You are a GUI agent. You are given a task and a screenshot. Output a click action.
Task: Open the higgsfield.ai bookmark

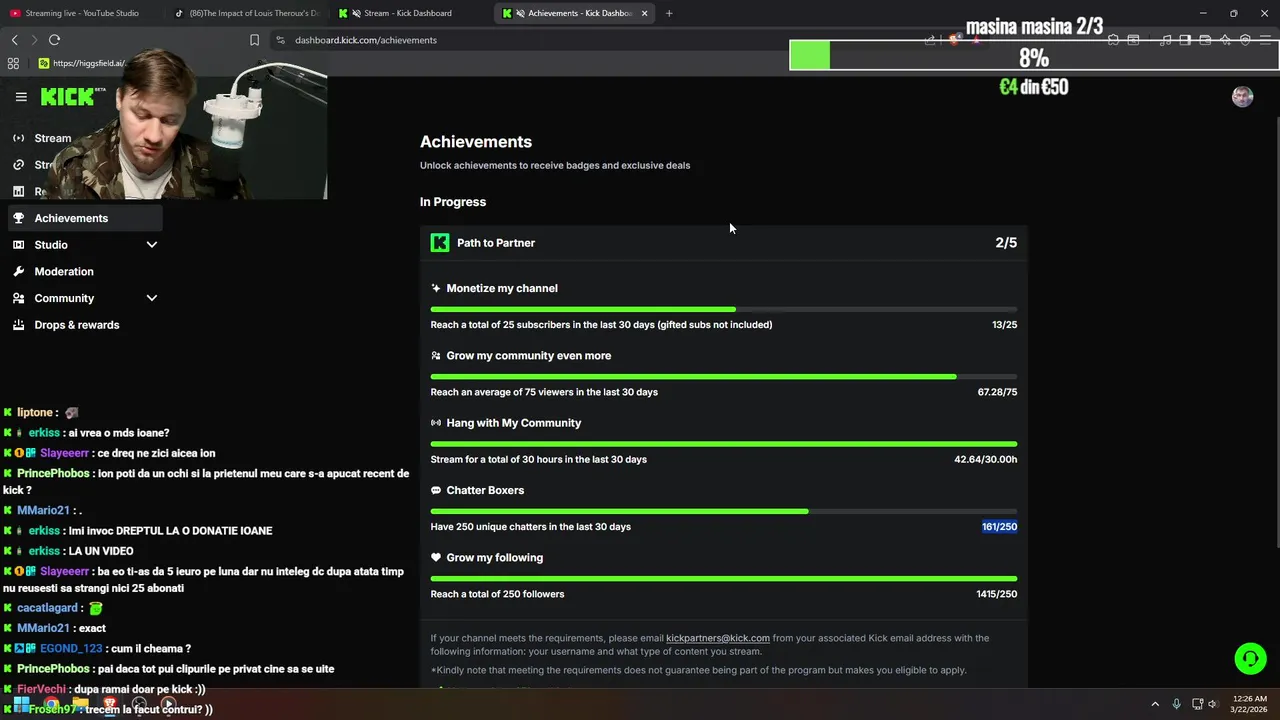pos(82,63)
